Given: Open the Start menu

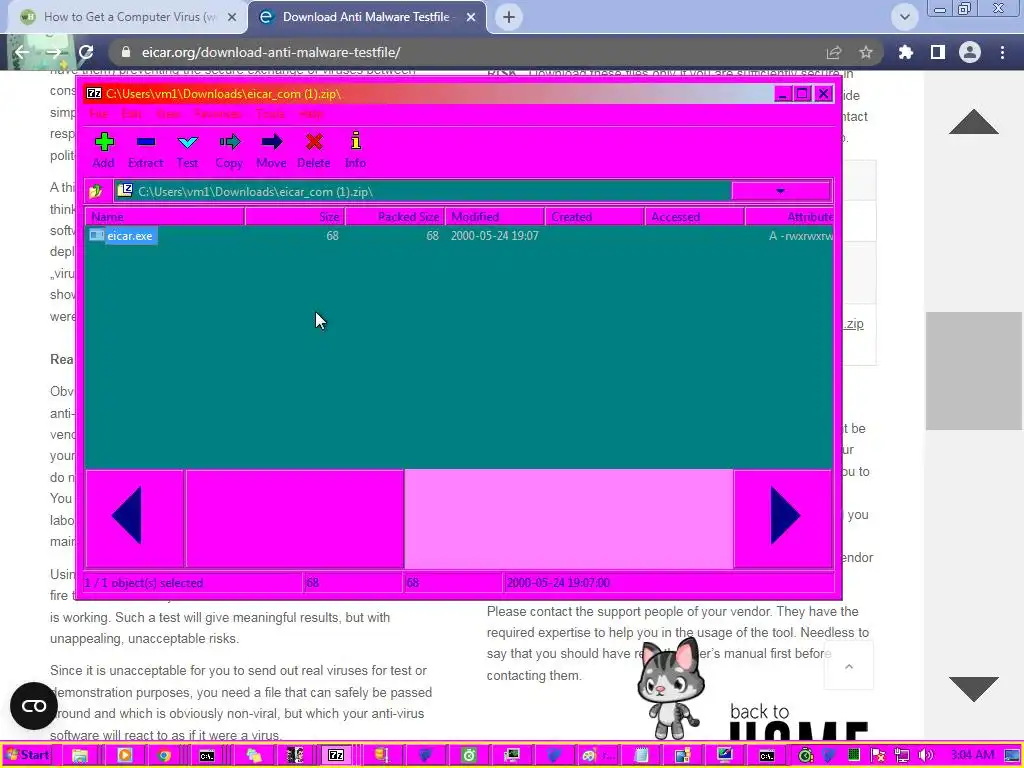Looking at the screenshot, I should pos(27,755).
